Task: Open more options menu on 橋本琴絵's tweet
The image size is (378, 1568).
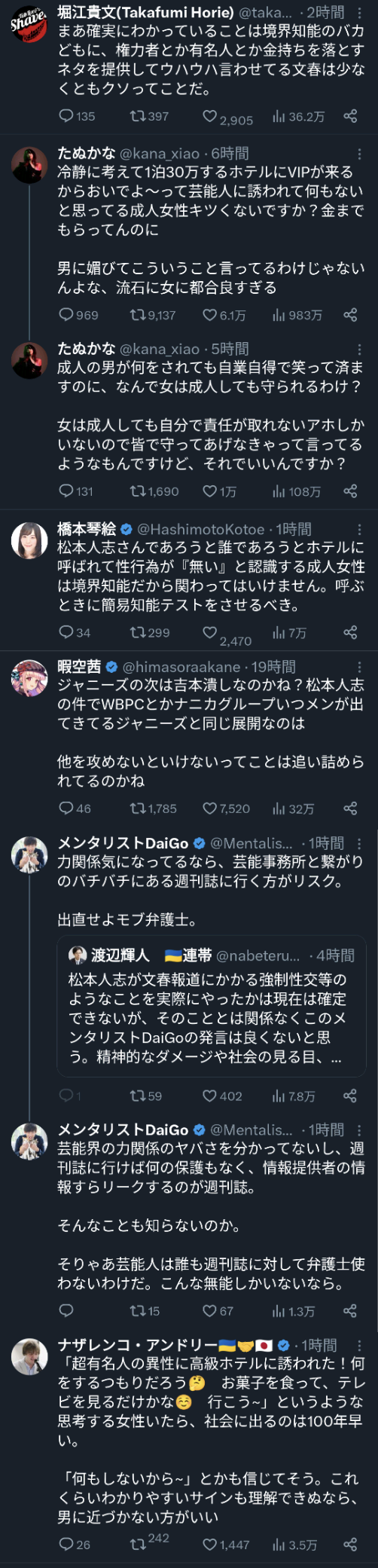Action: coord(359,530)
